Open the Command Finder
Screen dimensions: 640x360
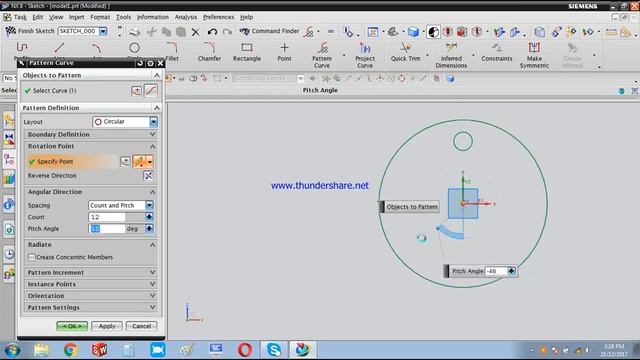click(269, 31)
